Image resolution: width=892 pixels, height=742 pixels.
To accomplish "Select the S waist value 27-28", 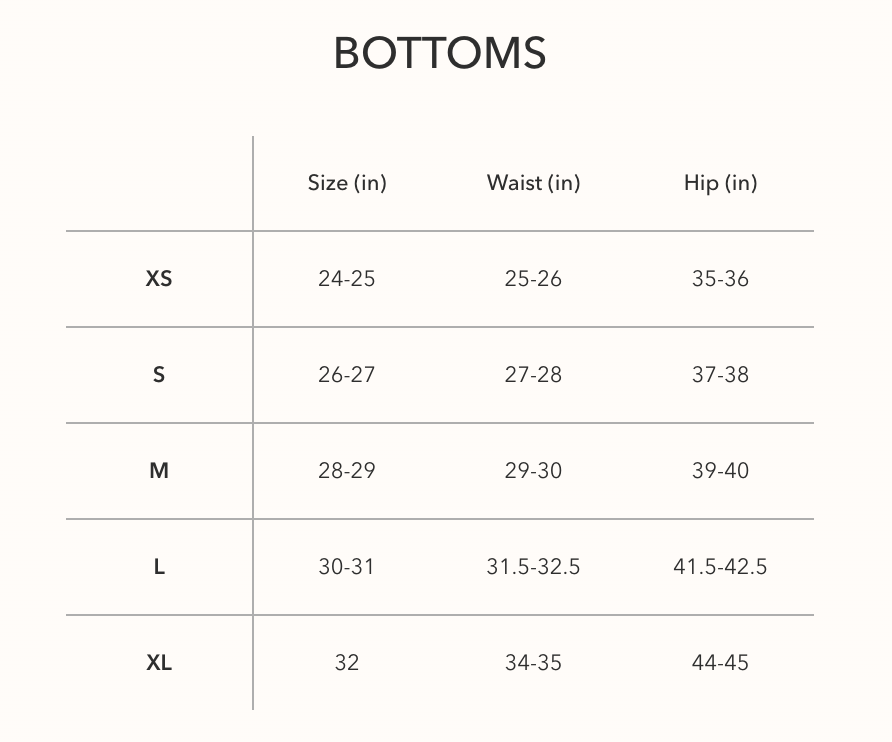I will (x=533, y=375).
